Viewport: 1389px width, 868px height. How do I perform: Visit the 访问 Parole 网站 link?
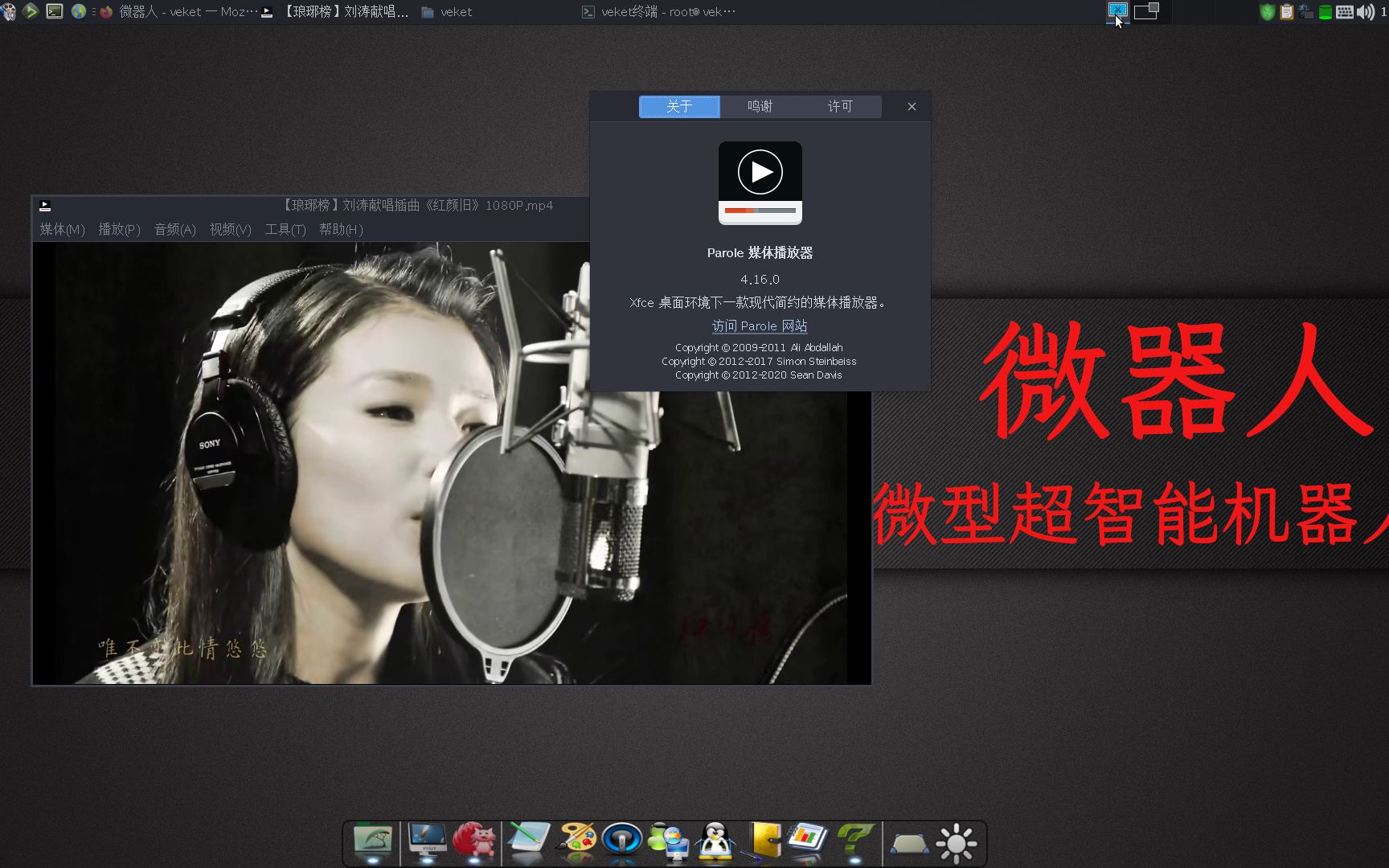click(760, 325)
